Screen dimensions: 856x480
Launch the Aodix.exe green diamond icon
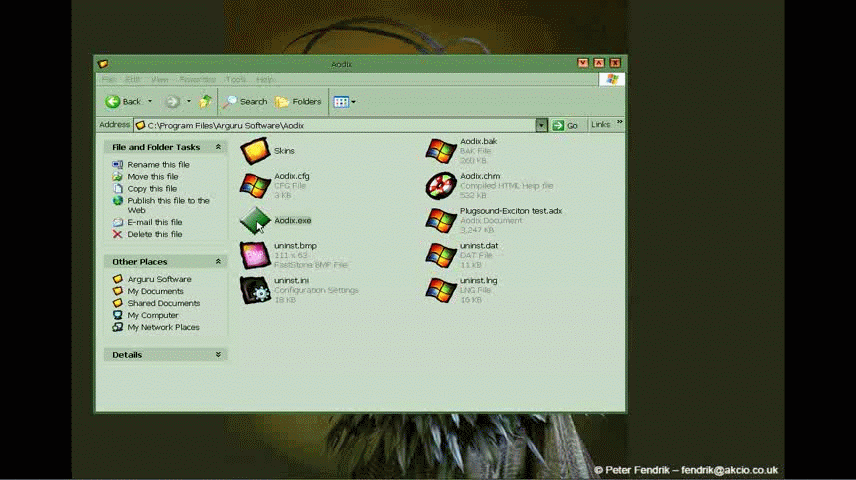pyautogui.click(x=255, y=221)
